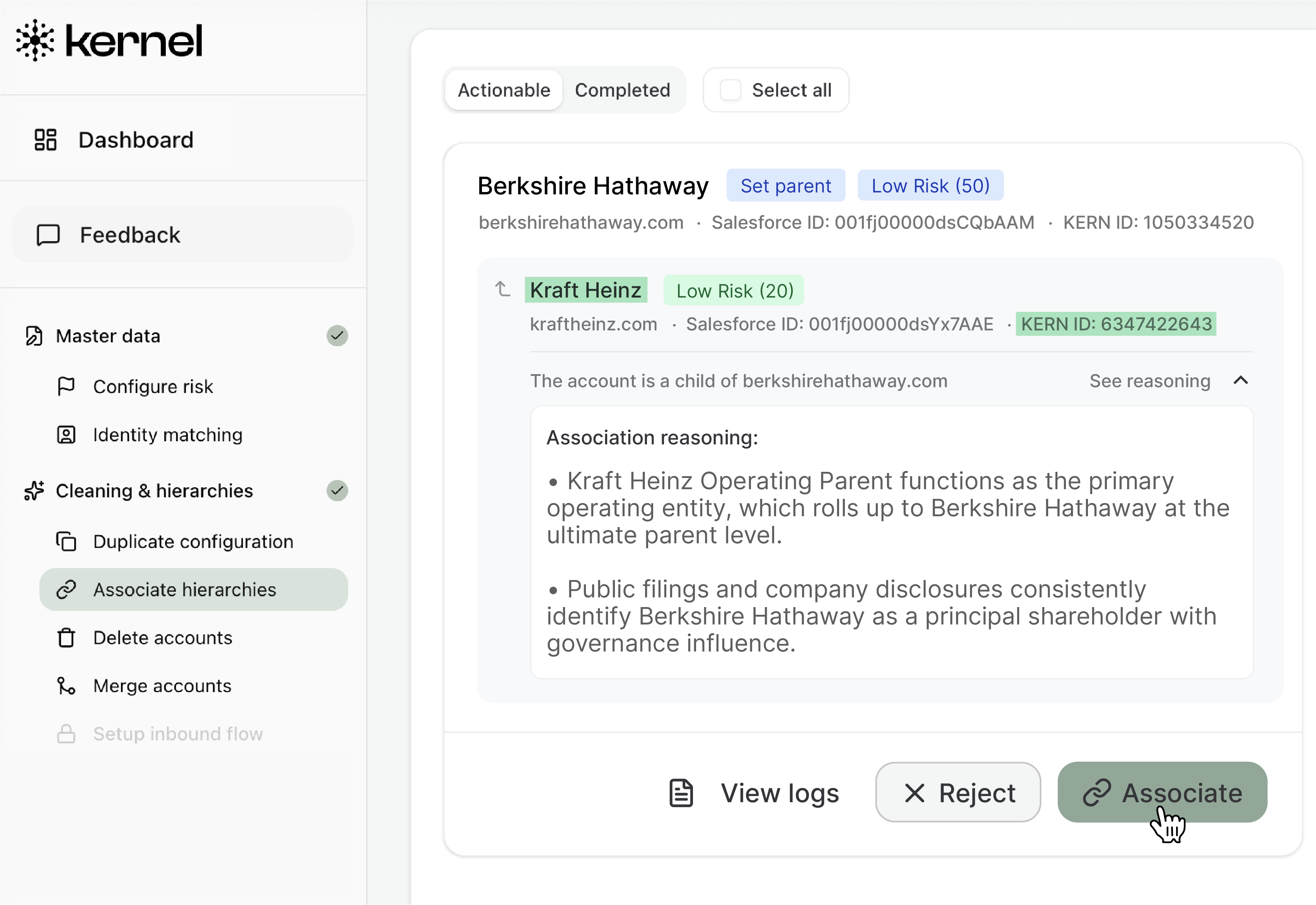
Task: Click the Feedback speech bubble icon
Action: pos(48,235)
